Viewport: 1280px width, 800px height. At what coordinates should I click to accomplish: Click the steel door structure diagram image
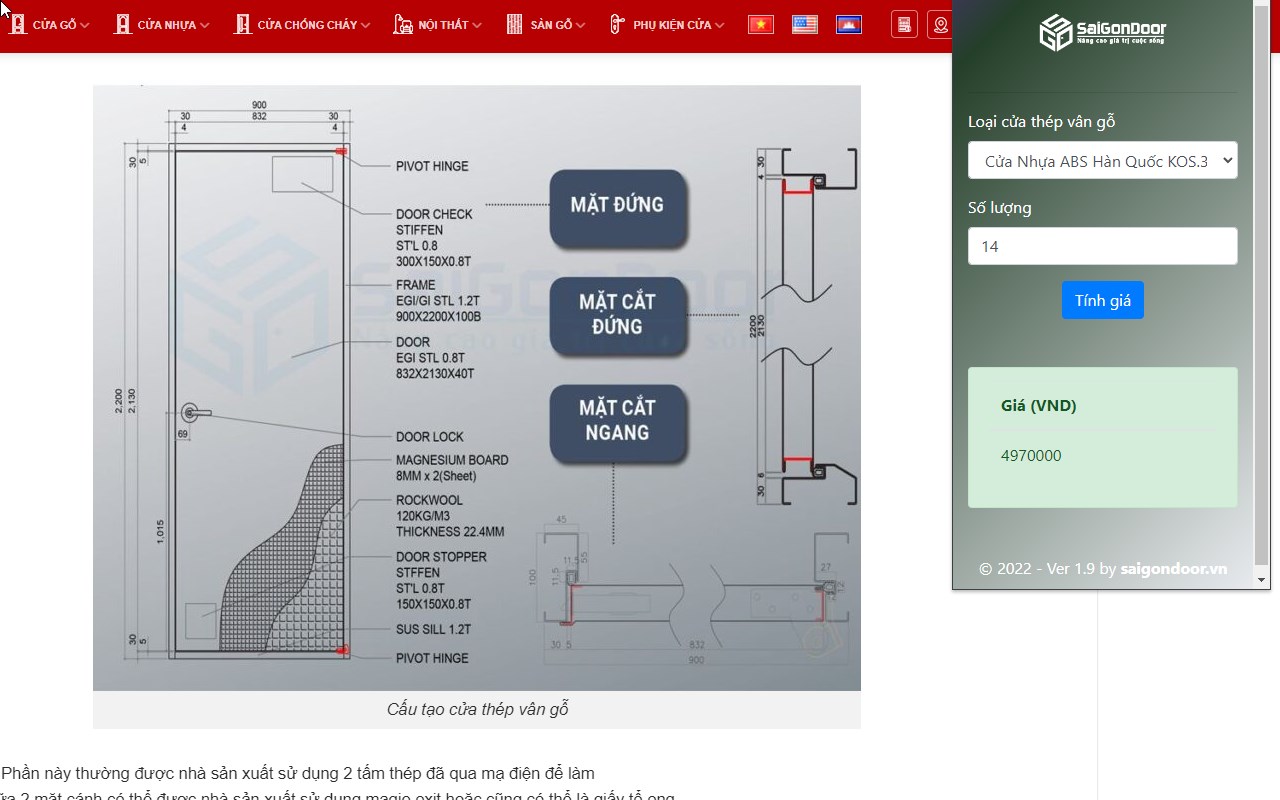click(x=477, y=388)
